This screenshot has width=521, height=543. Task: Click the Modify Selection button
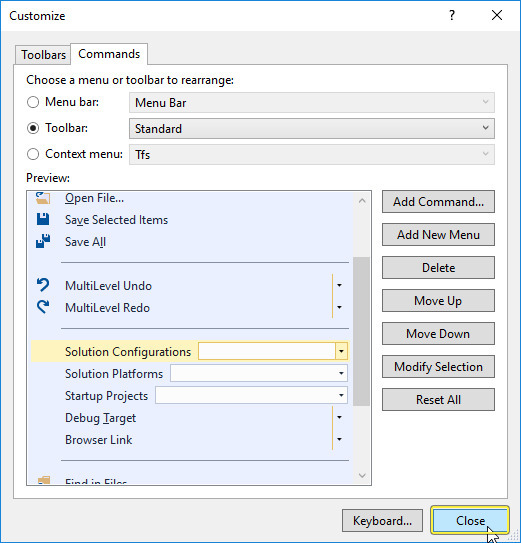coord(438,366)
